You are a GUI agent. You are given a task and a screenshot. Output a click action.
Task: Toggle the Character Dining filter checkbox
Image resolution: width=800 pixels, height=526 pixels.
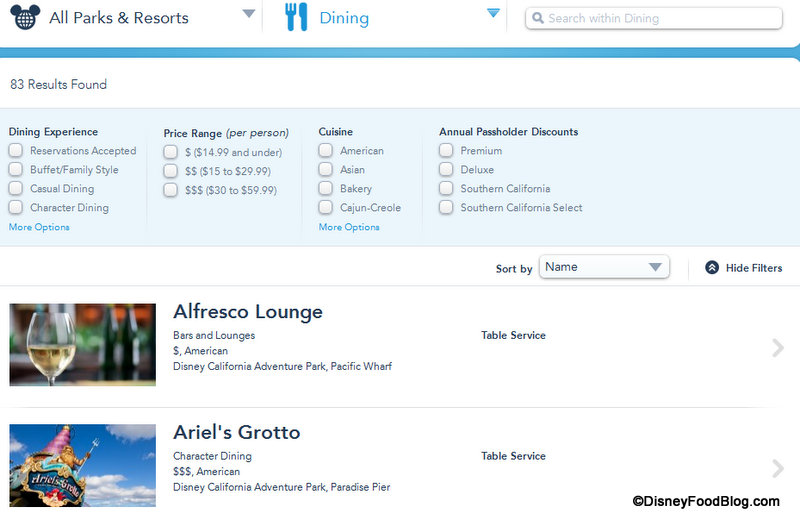click(16, 208)
